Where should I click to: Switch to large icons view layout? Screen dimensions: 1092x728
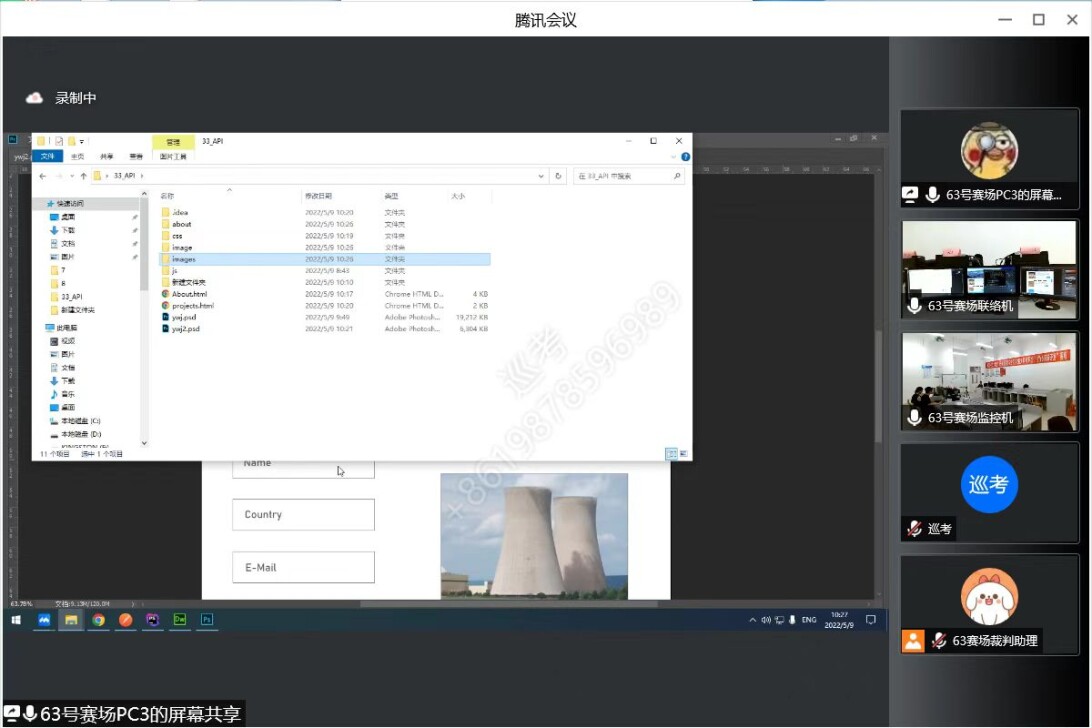[x=683, y=454]
